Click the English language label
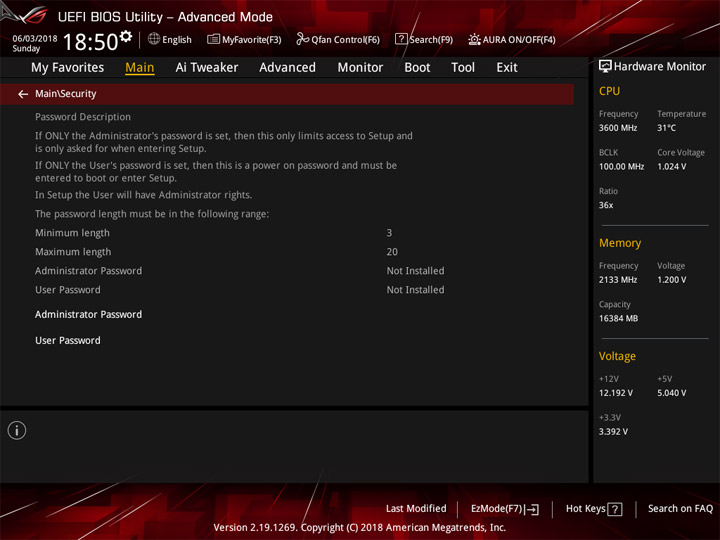 [177, 40]
